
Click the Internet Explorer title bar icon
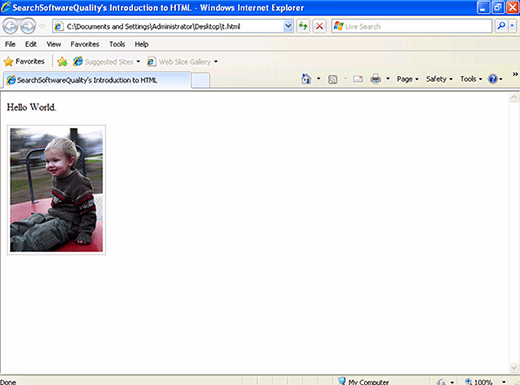(6, 7)
